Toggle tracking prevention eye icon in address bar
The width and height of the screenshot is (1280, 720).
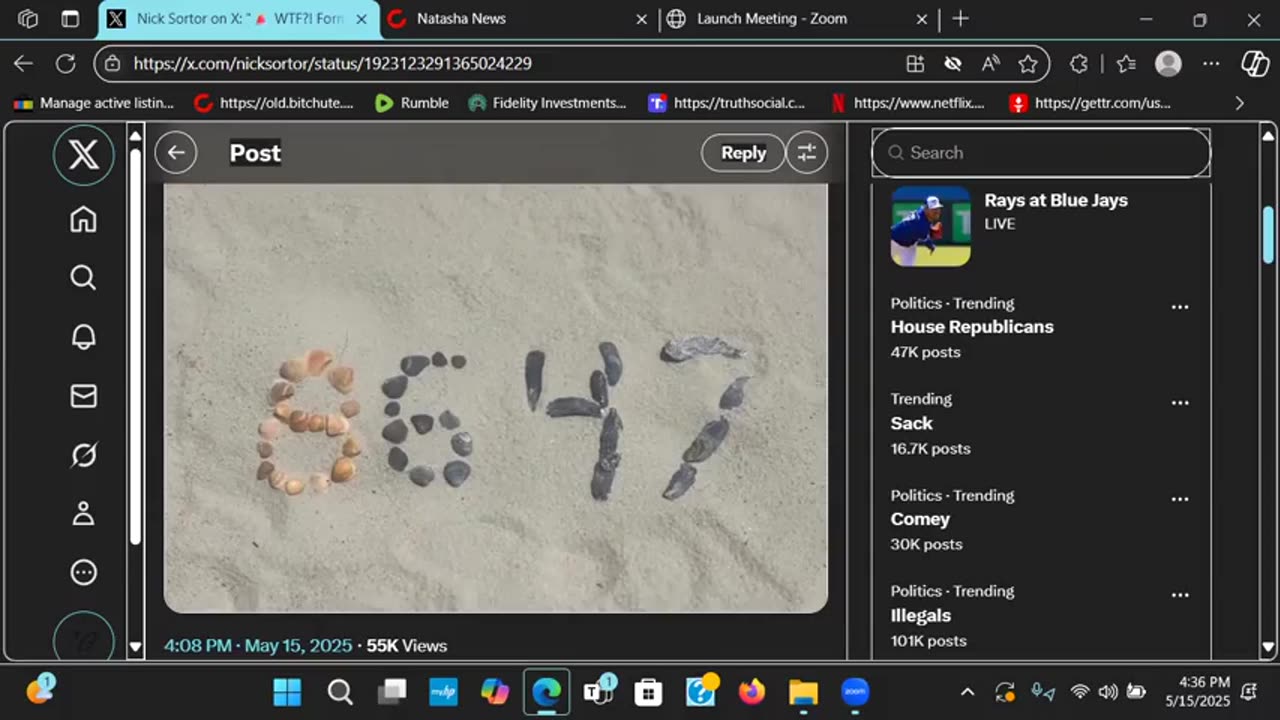953,64
